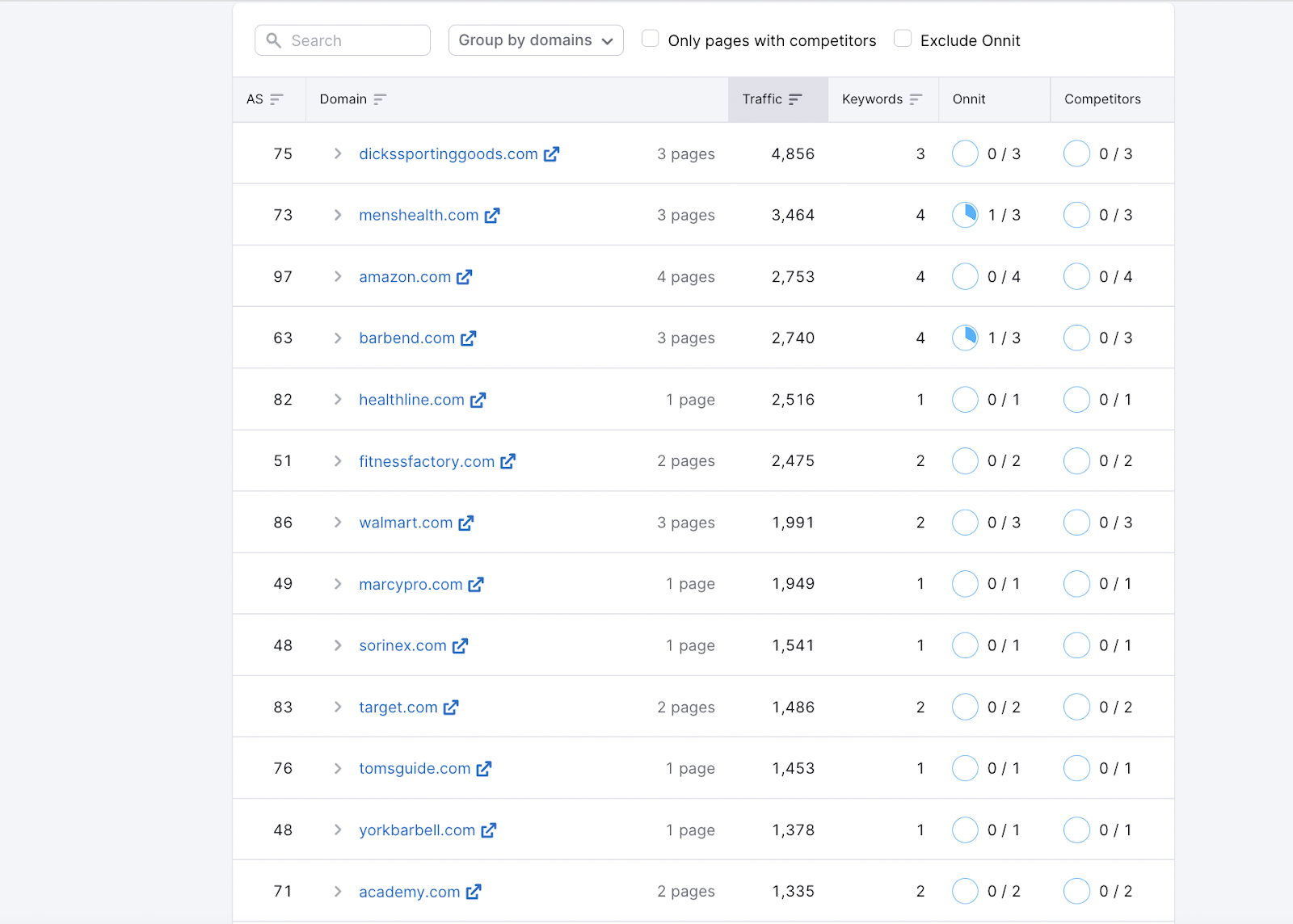Click the sort icon beside AS header

276,99
